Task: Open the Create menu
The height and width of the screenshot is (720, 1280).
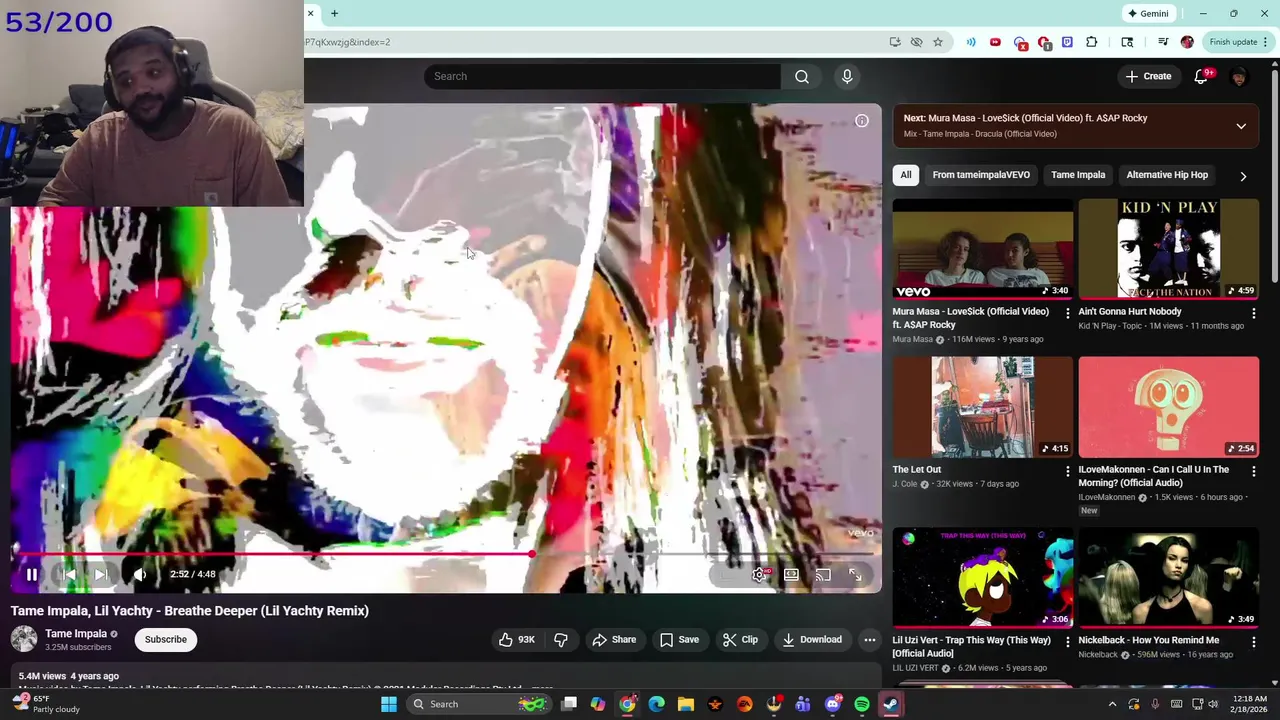Action: coord(1148,76)
